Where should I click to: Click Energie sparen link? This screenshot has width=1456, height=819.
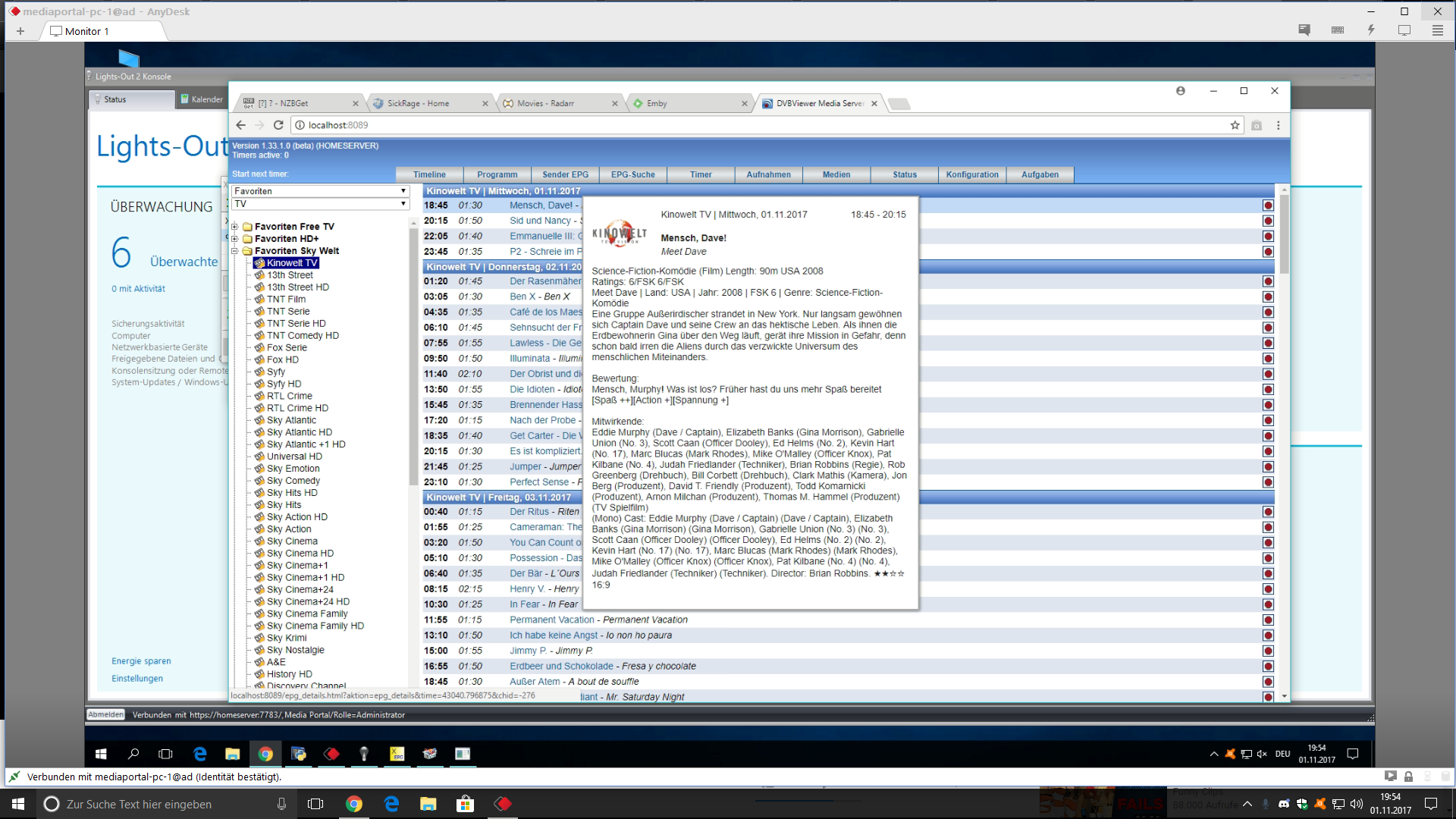click(x=141, y=661)
